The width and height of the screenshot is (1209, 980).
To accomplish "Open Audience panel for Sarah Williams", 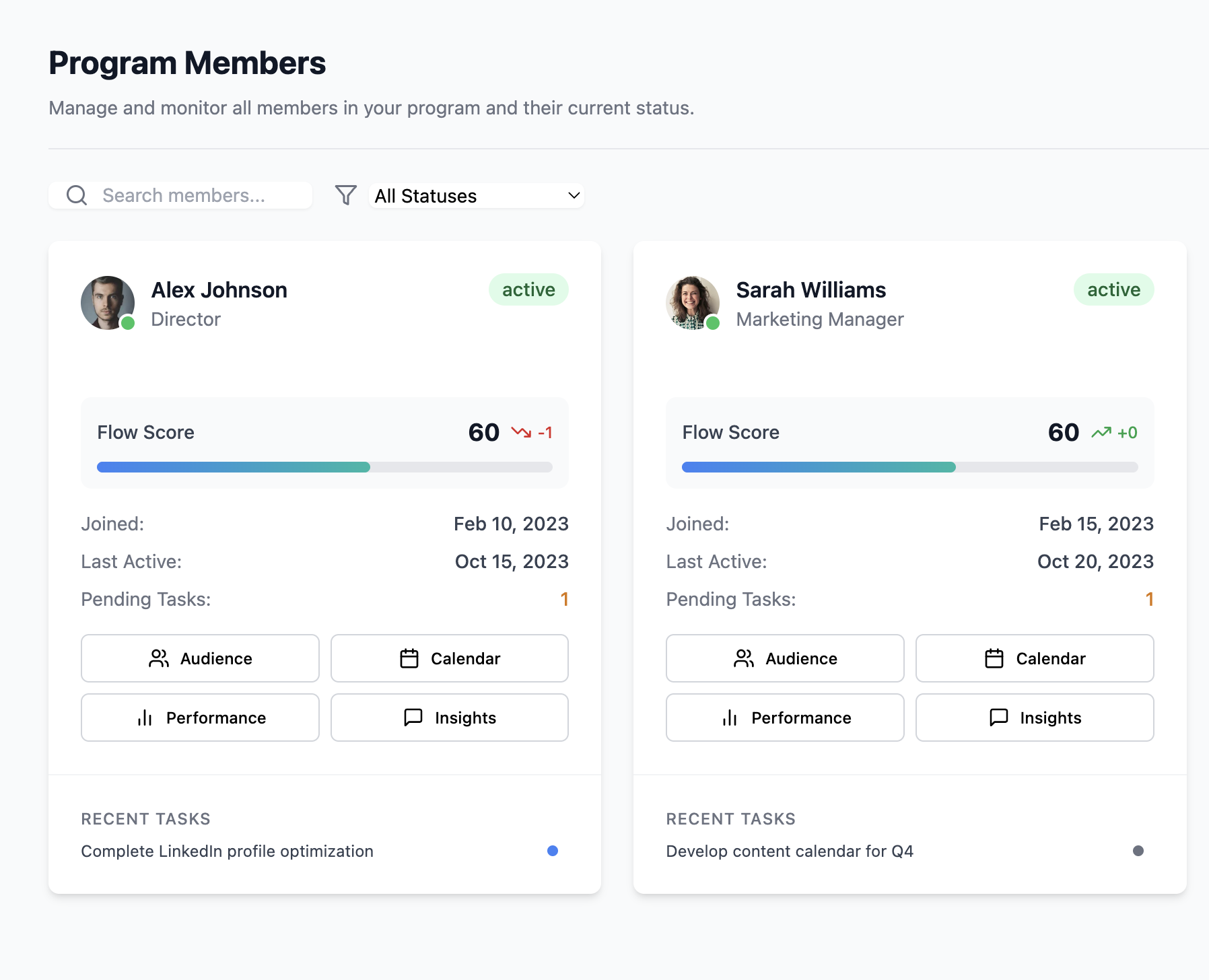I will pyautogui.click(x=785, y=658).
